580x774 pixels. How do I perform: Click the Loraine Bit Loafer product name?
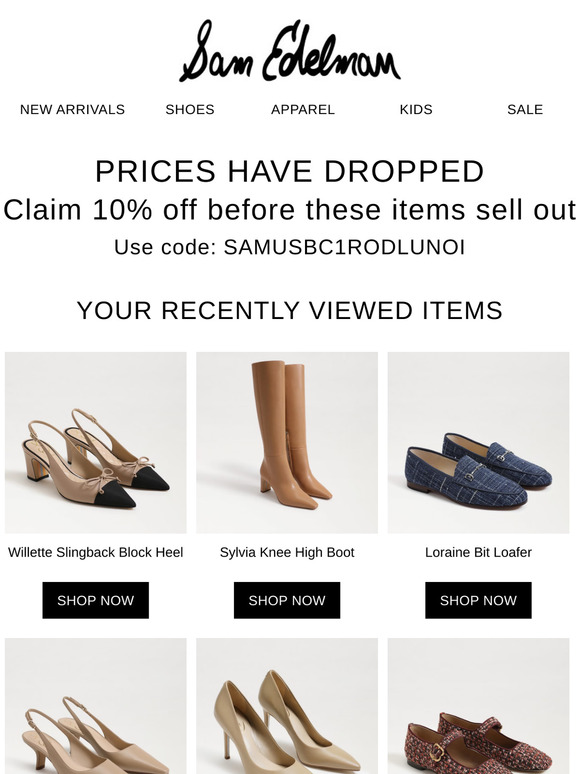tap(478, 552)
